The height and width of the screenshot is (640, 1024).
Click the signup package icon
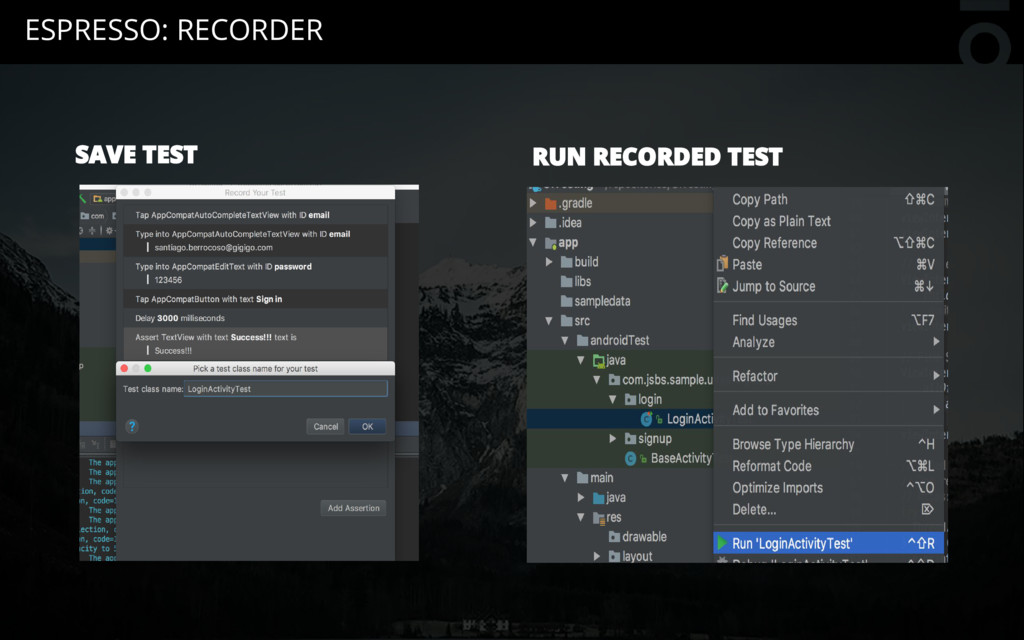pyautogui.click(x=630, y=438)
